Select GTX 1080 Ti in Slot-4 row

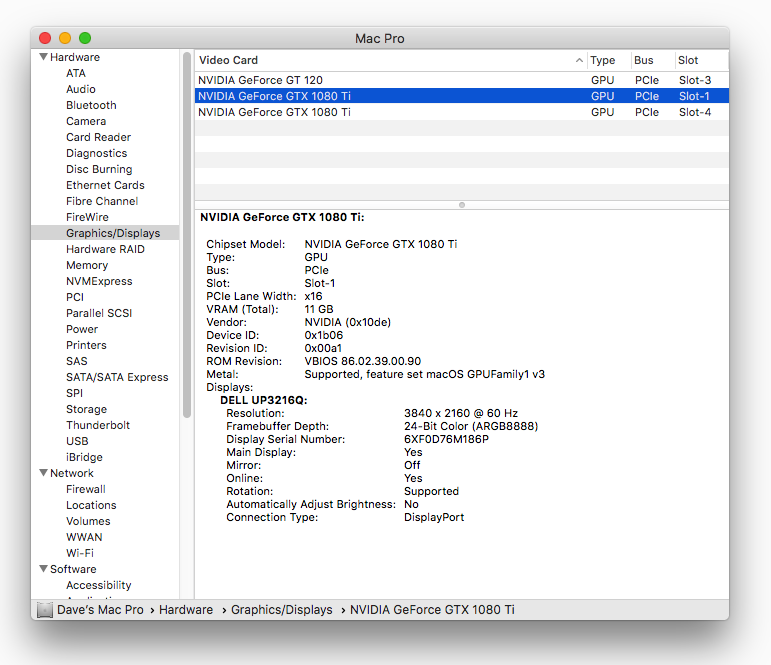click(462, 112)
